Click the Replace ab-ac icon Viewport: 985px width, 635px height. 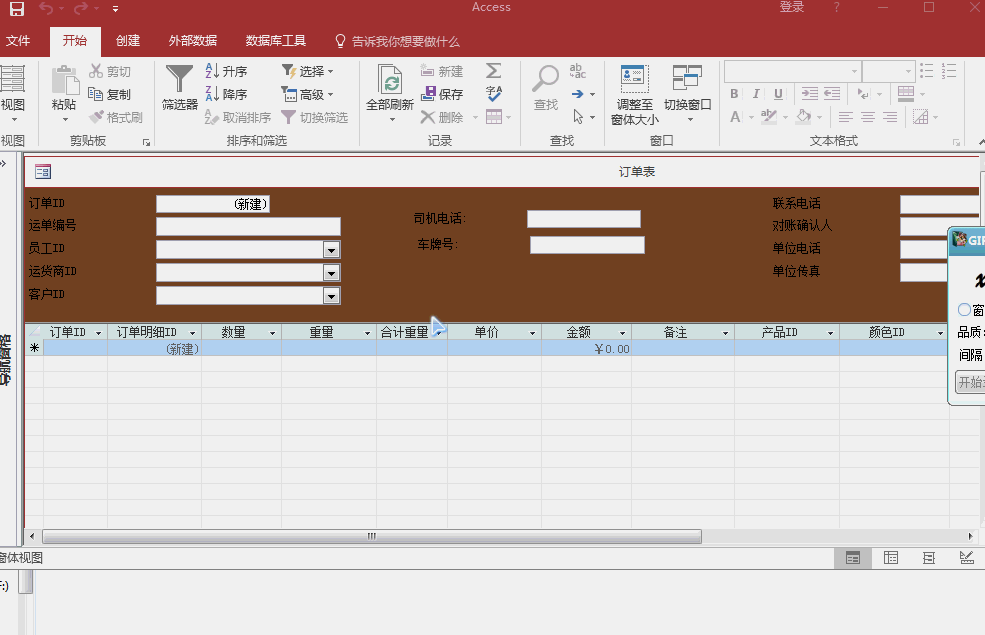point(577,70)
